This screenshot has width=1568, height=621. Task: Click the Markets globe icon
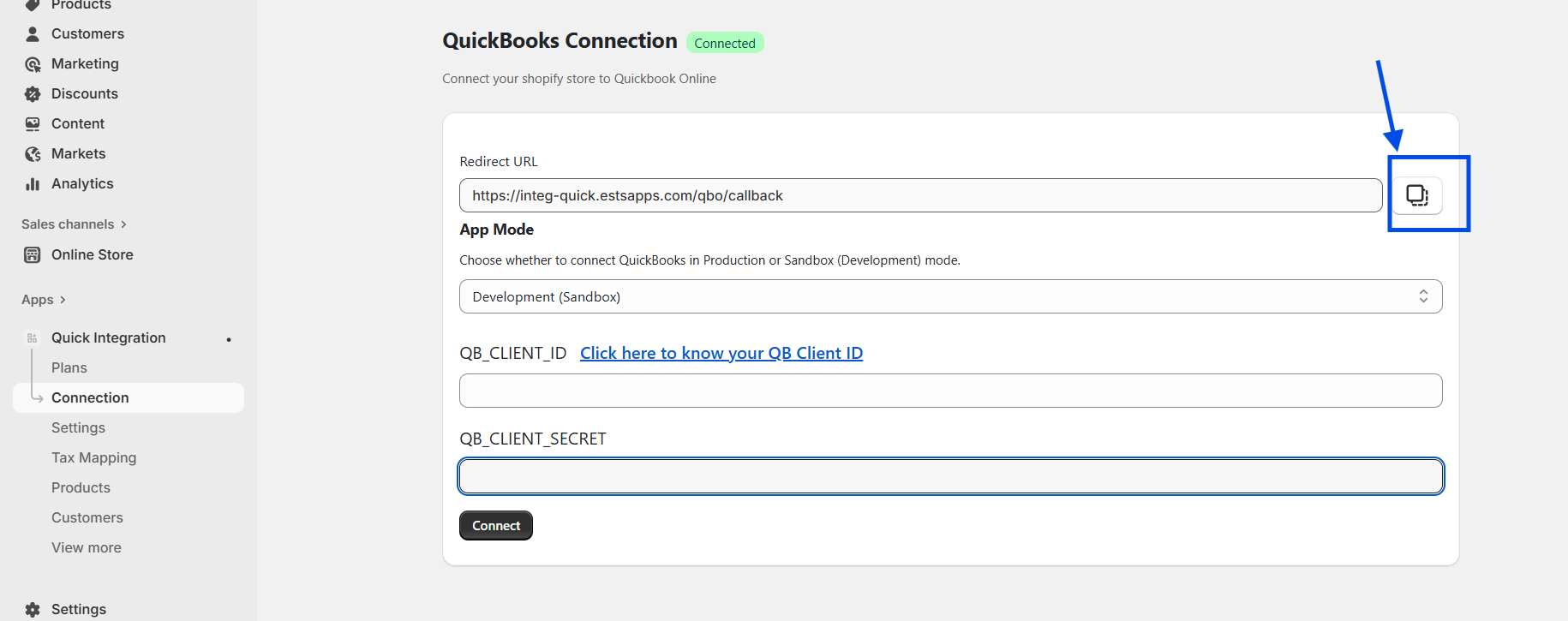33,154
